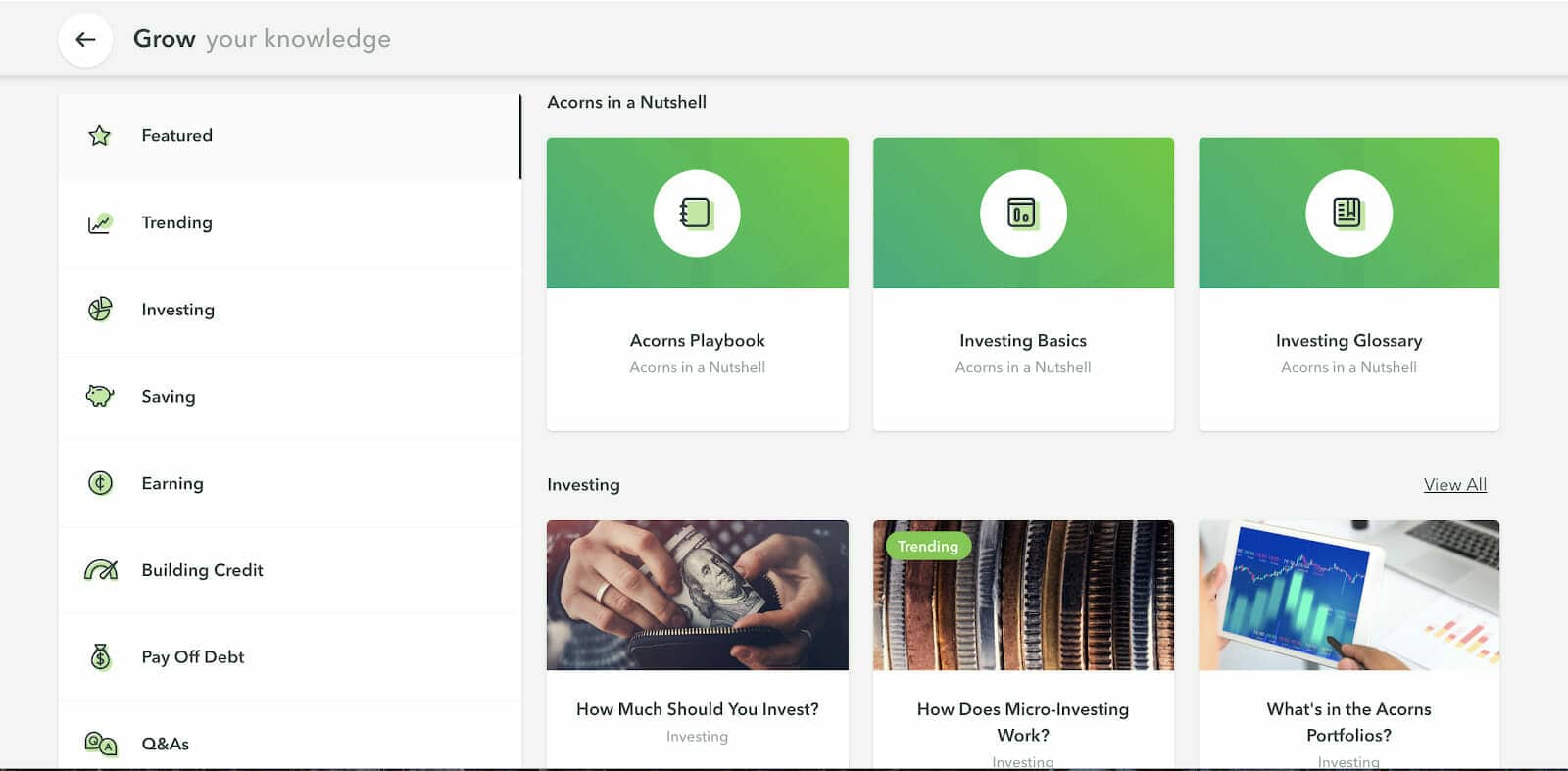The height and width of the screenshot is (771, 1568).
Task: Click the Pay Off Debt money bag icon
Action: click(100, 656)
